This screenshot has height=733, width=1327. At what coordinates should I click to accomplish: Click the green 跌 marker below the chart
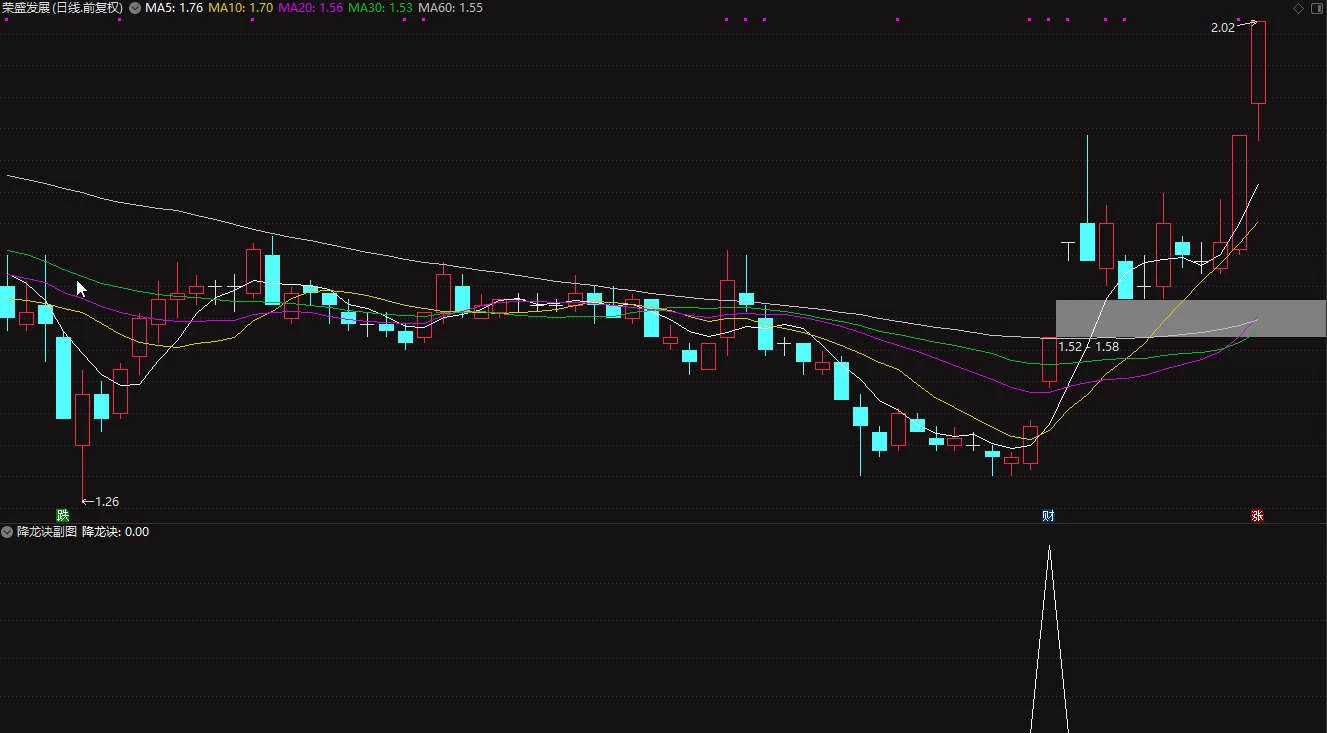[63, 516]
